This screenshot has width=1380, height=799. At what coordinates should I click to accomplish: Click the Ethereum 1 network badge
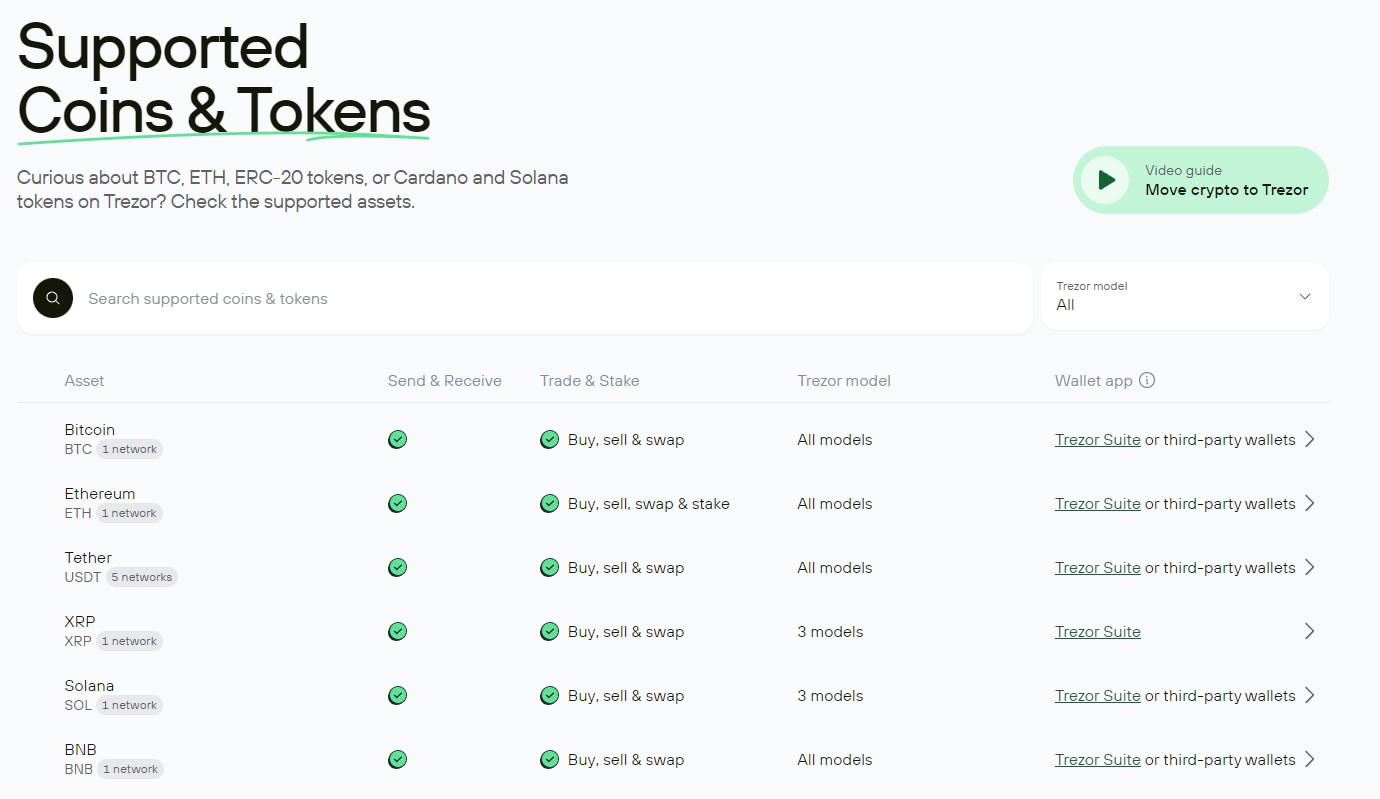click(129, 513)
